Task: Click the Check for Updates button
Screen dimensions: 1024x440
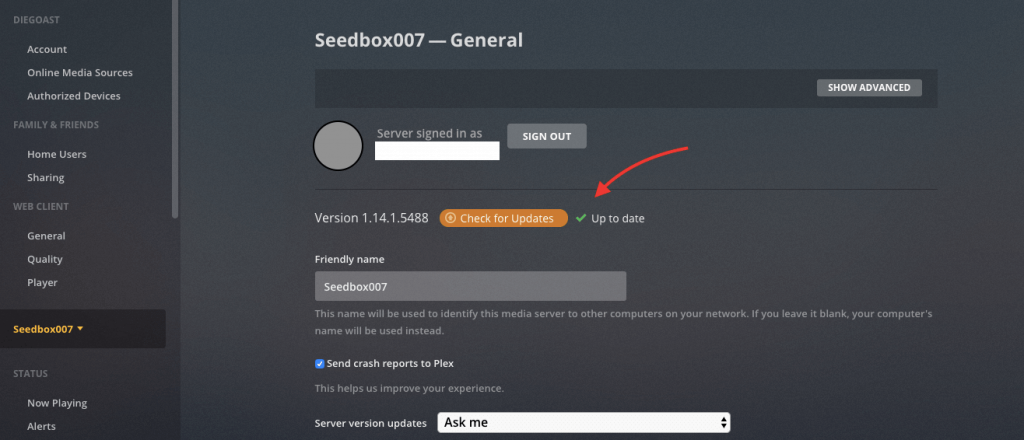Action: pos(503,218)
